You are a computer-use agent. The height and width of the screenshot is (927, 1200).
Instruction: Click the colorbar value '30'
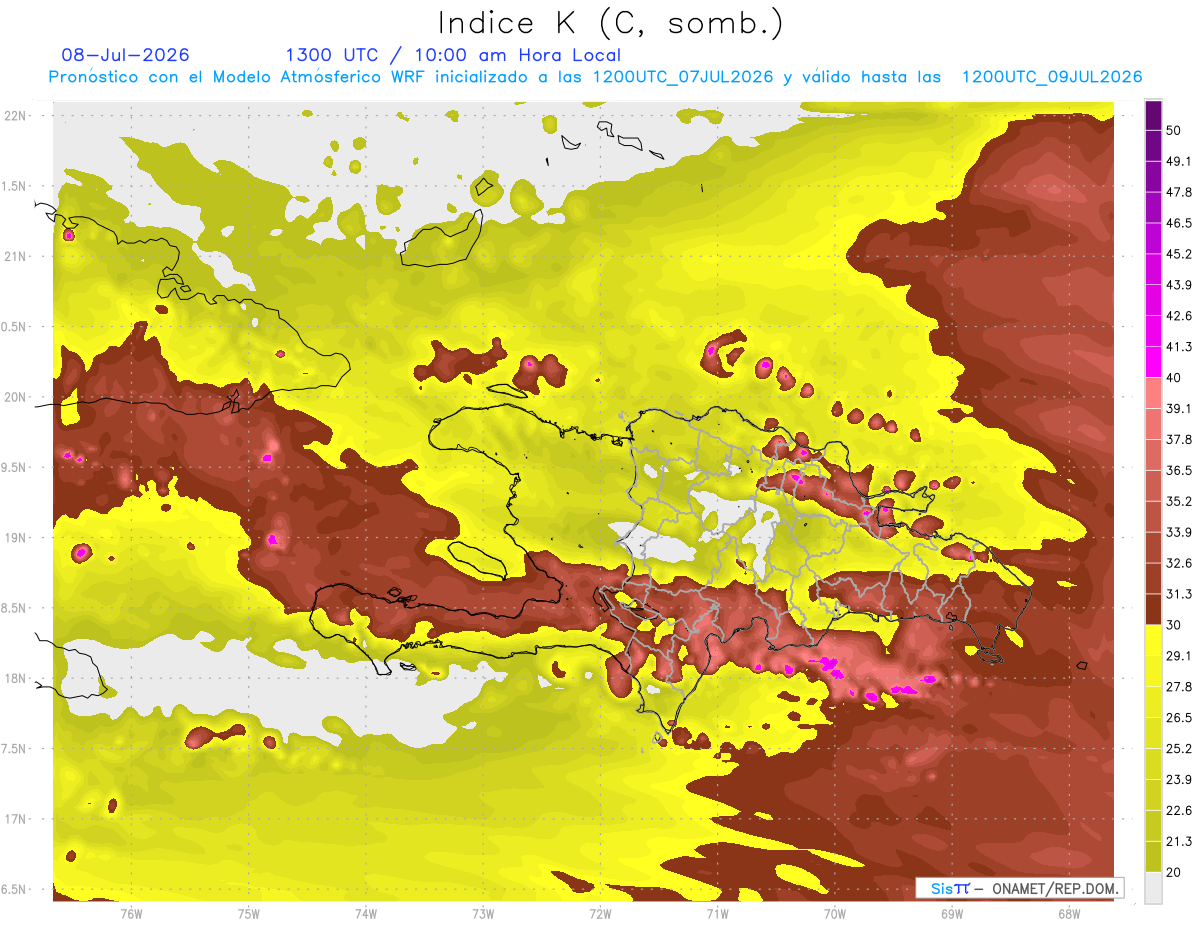pos(1174,625)
